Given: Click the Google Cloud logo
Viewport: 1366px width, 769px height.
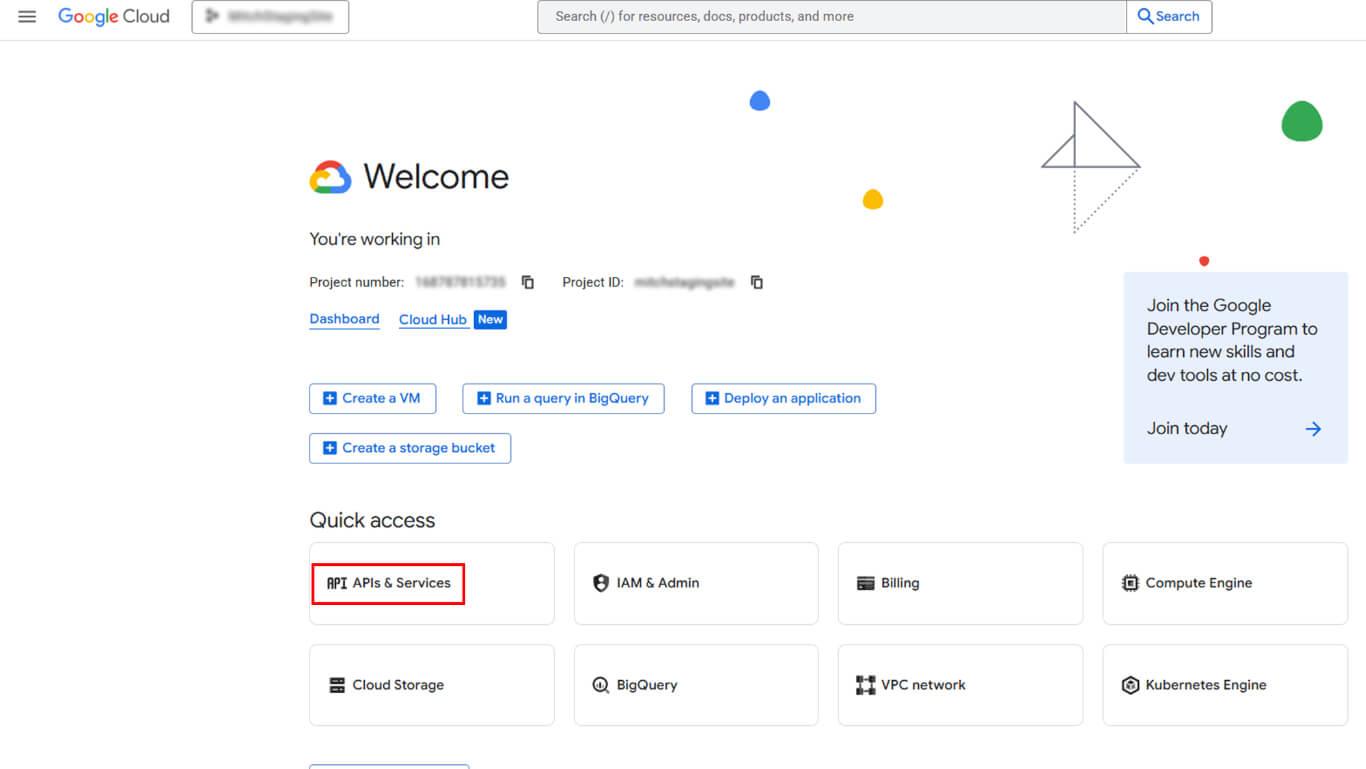Looking at the screenshot, I should (x=114, y=17).
